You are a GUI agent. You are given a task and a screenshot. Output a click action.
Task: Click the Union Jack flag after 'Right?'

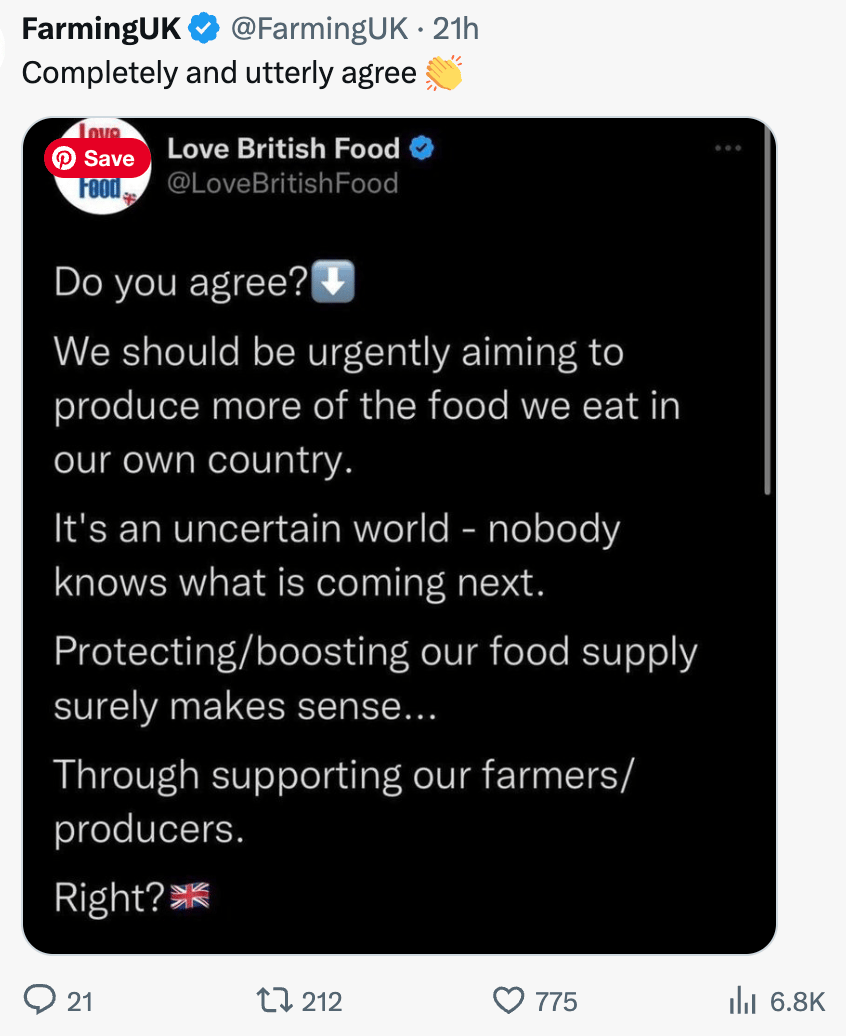[190, 896]
